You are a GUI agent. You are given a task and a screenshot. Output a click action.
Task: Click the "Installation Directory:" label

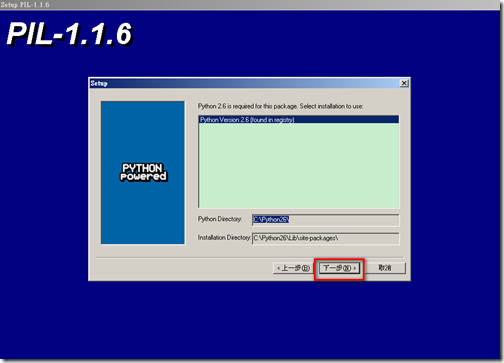click(x=224, y=238)
